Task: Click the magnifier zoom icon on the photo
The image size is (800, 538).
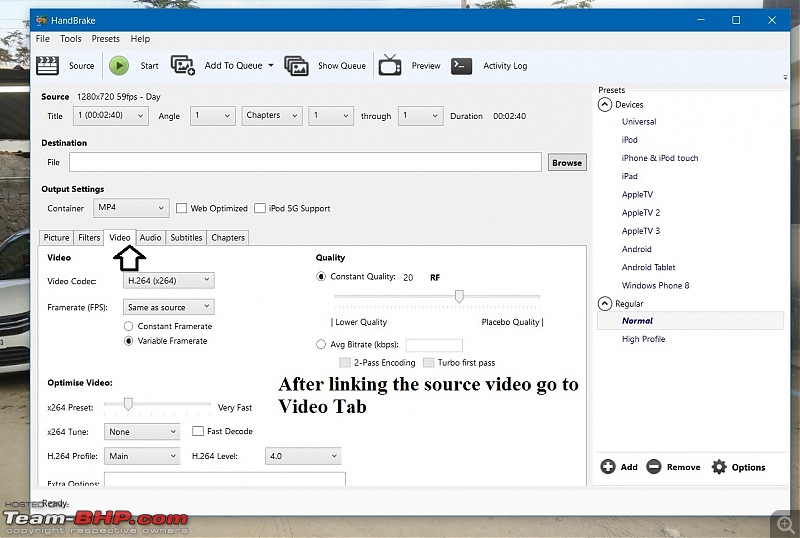Action: point(784,523)
